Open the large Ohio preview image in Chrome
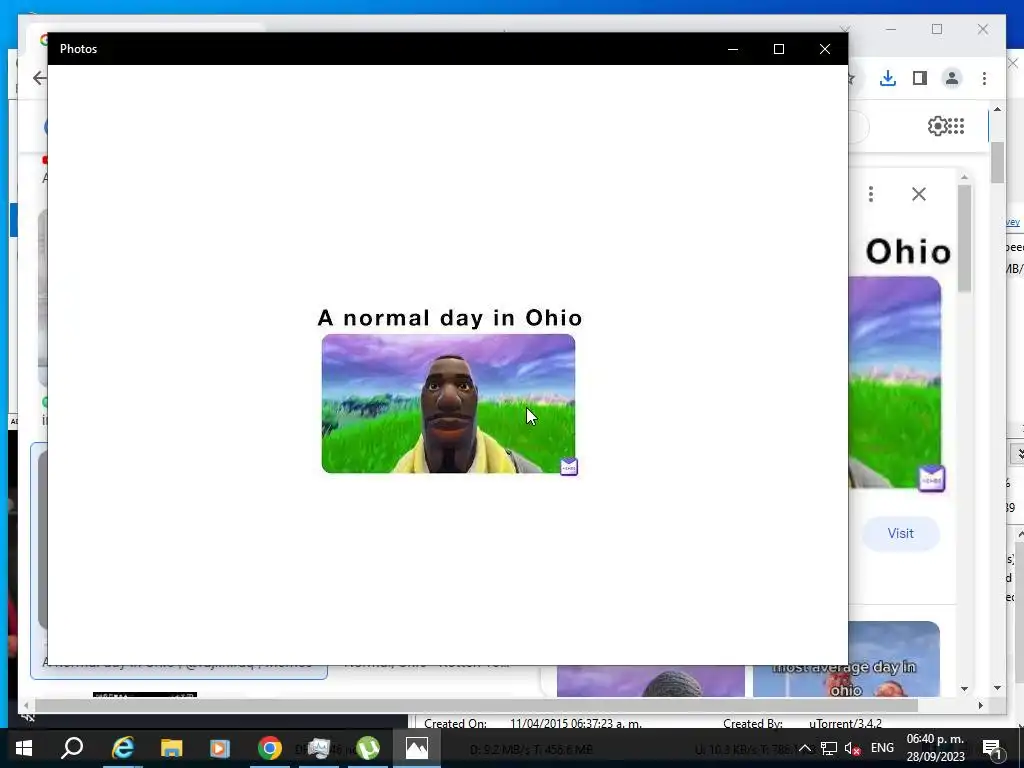1024x768 pixels. [895, 382]
